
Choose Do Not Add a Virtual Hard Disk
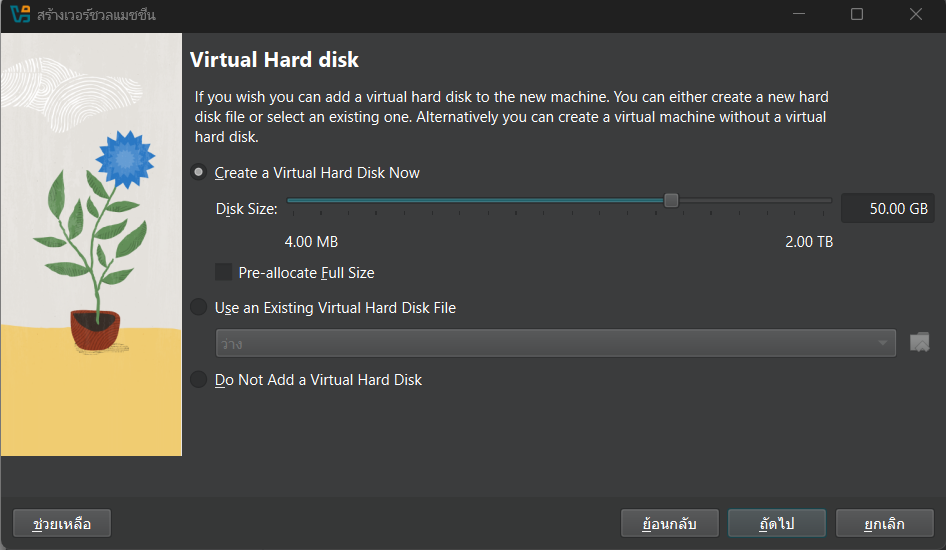point(199,380)
